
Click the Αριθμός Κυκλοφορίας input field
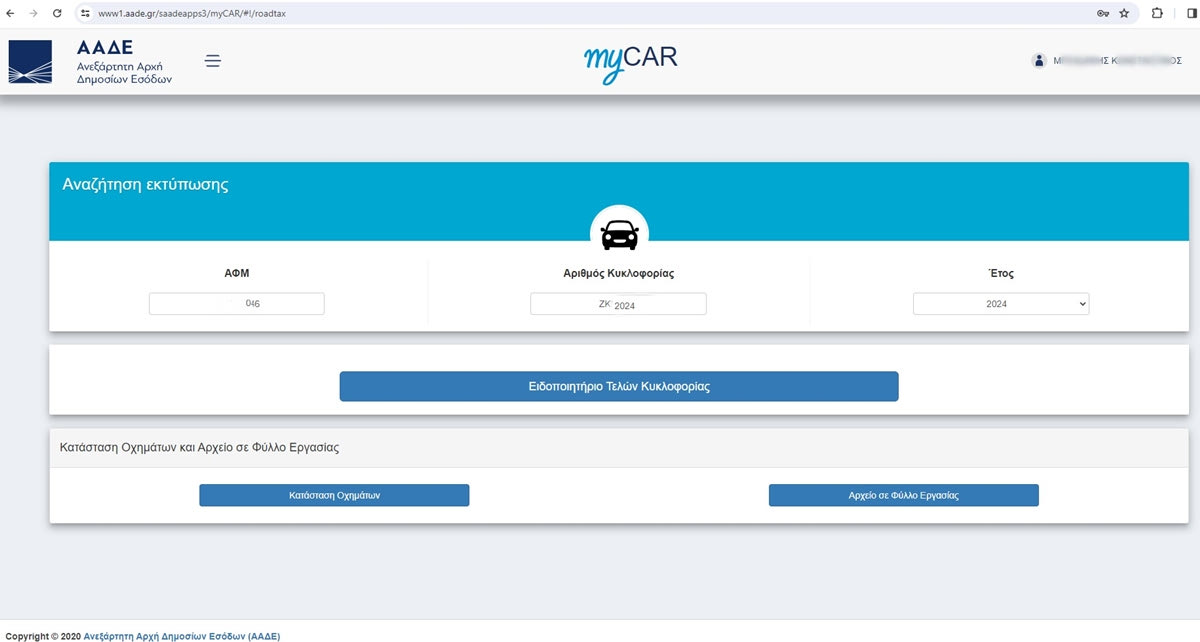click(x=618, y=304)
